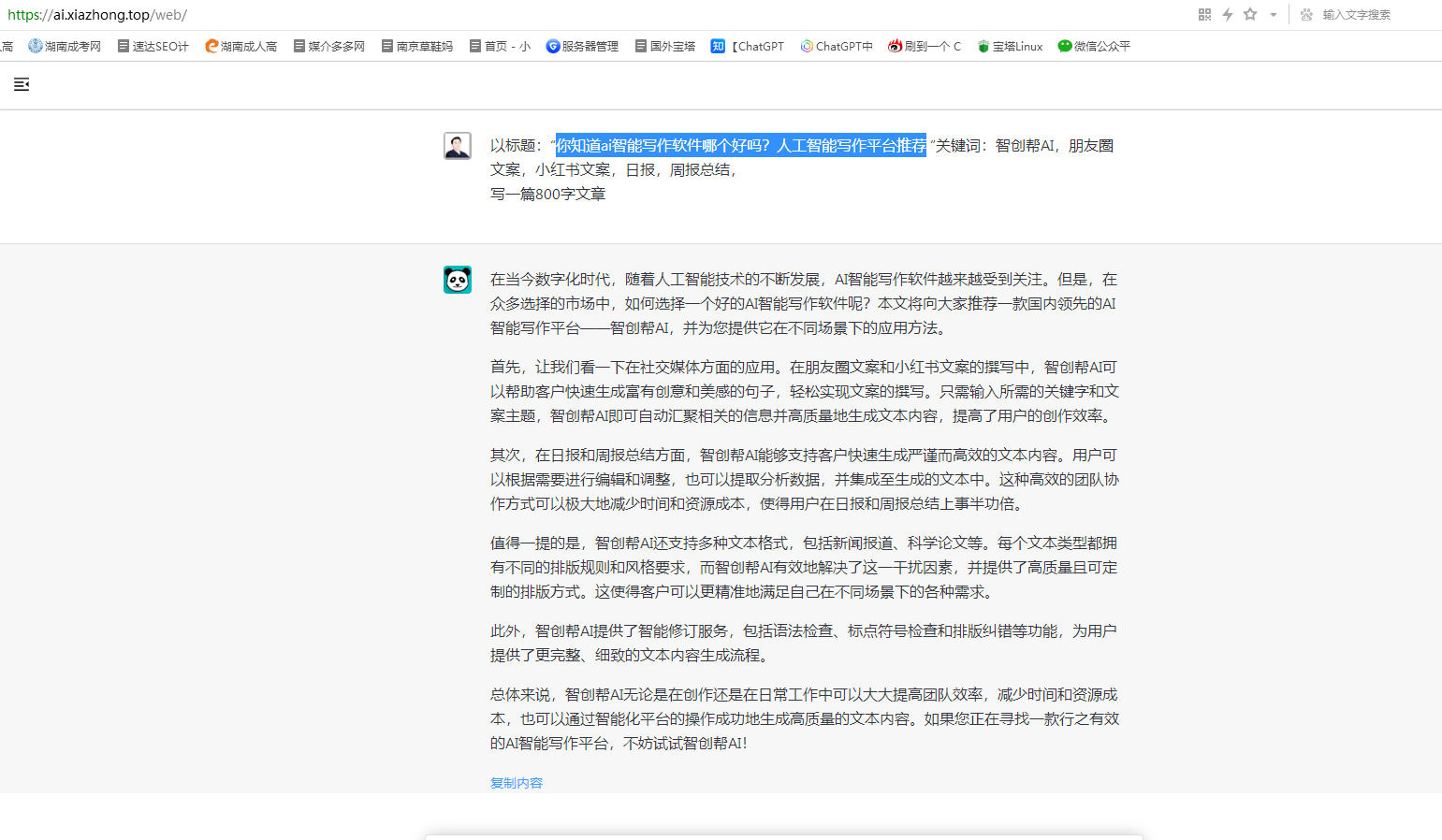Screen dimensions: 1442x840
Task: Open the QR code icon in address bar
Action: (1204, 14)
